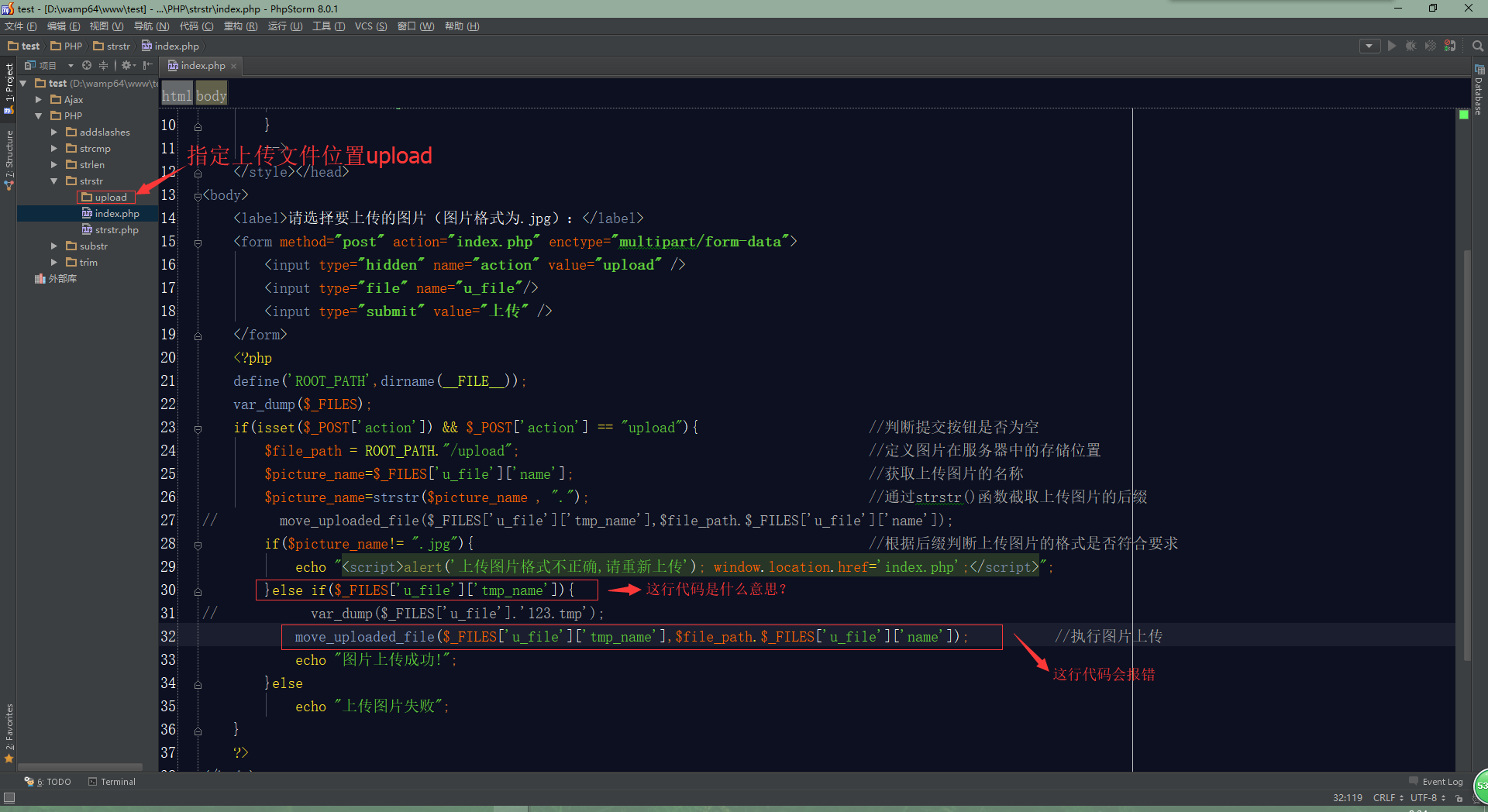The height and width of the screenshot is (812, 1488).
Task: Start debugging with the bug icon
Action: [1410, 46]
